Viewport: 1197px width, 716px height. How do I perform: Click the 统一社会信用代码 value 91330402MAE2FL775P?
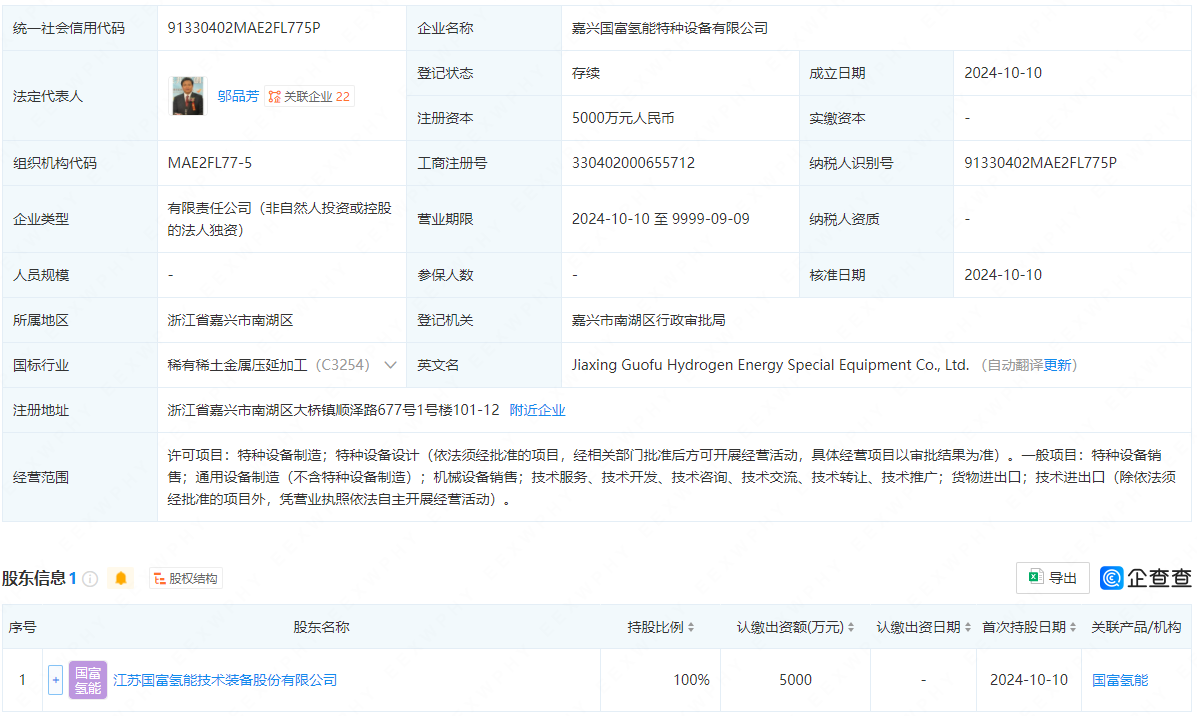244,28
